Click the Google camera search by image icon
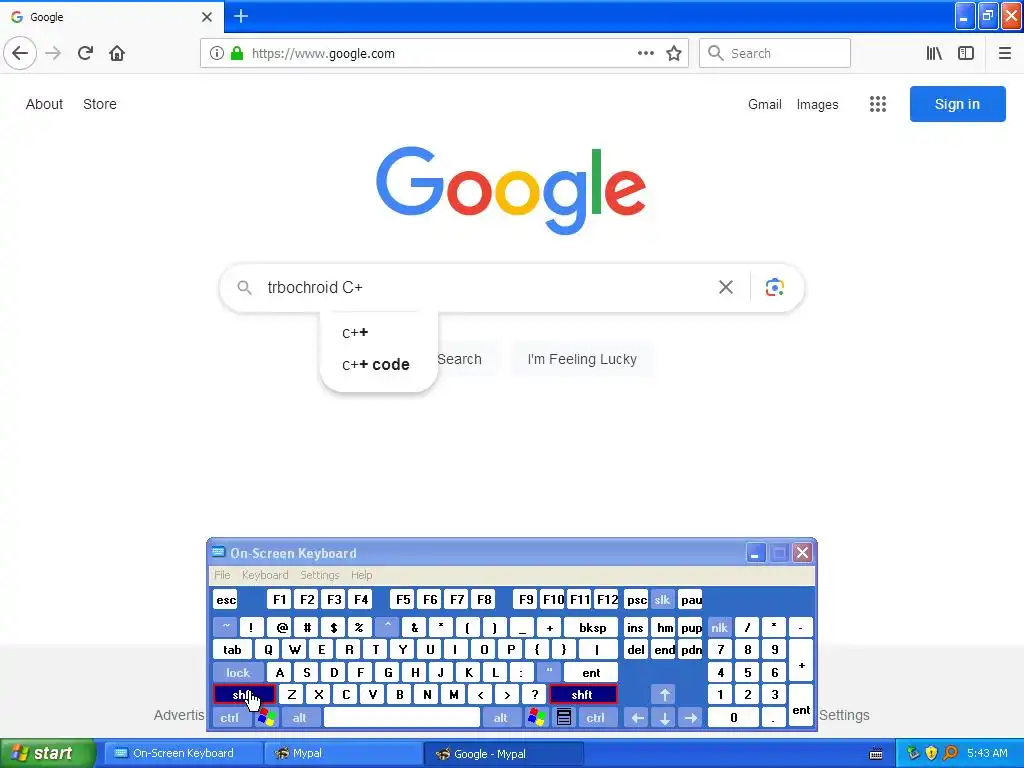1024x768 pixels. click(x=774, y=287)
